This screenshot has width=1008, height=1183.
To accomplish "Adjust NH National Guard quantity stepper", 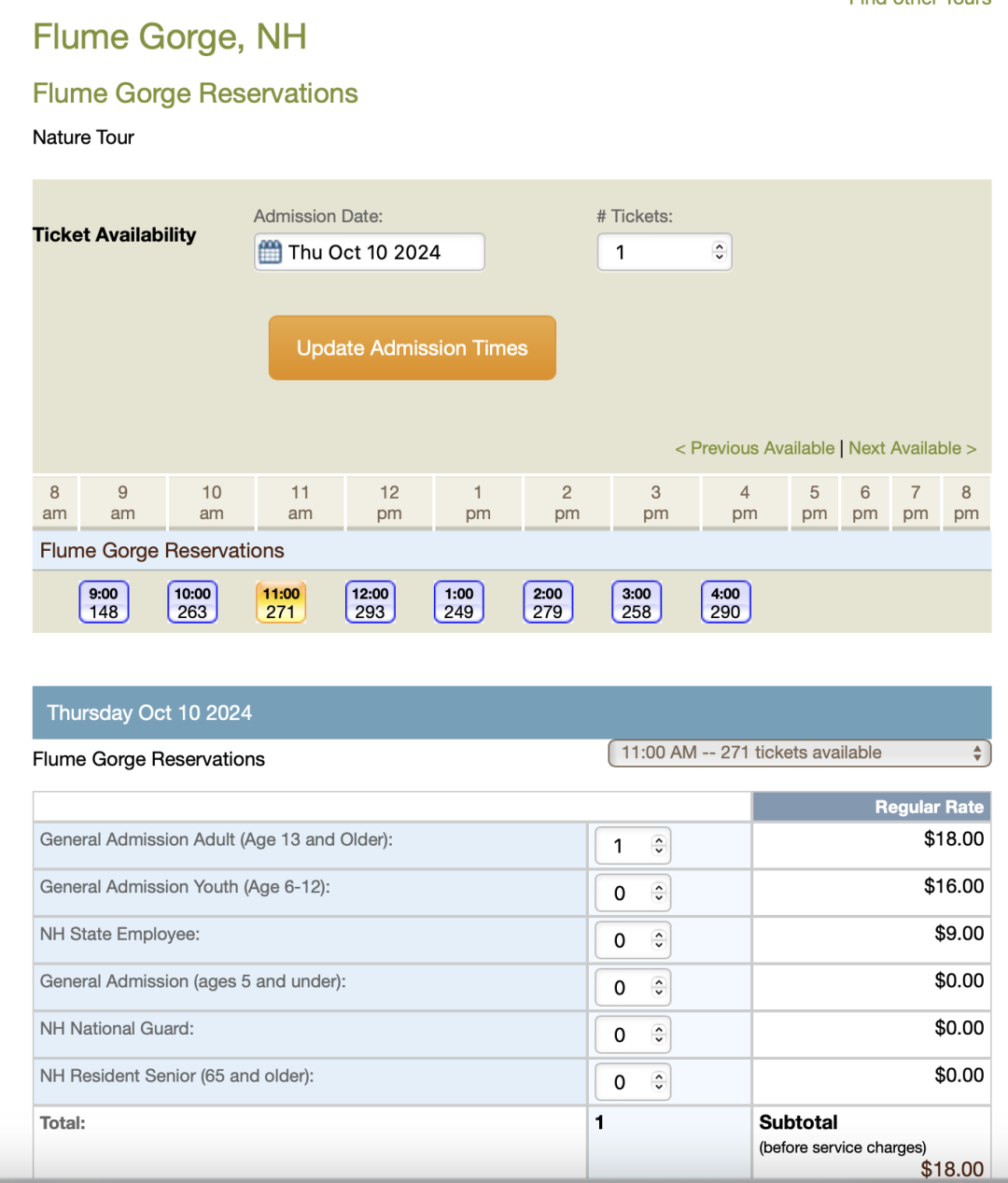I will tap(659, 1035).
